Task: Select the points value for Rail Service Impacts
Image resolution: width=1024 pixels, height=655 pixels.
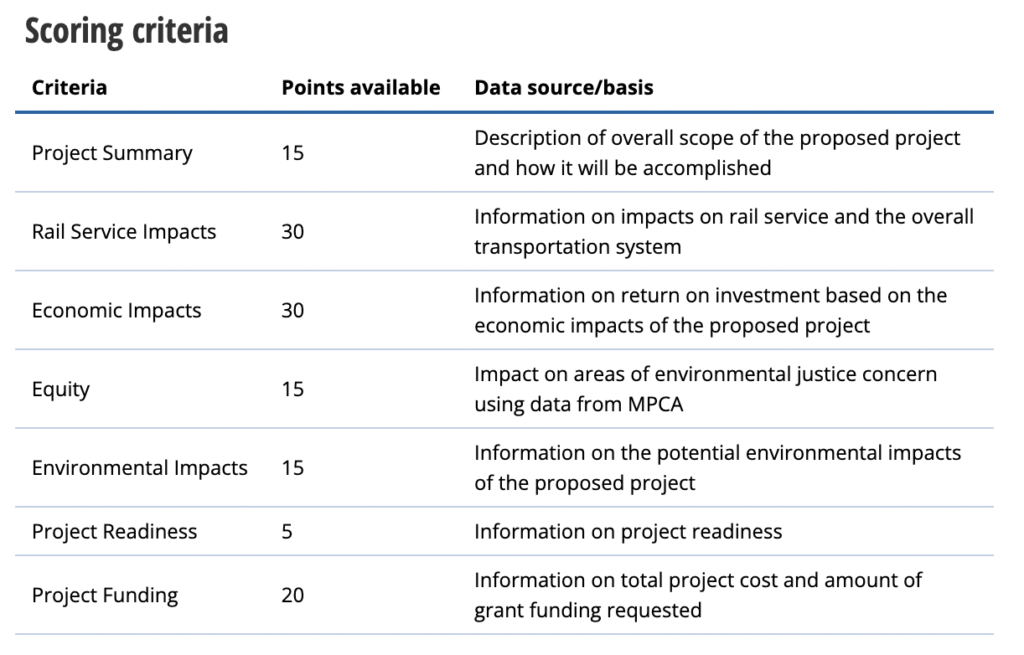Action: 292,231
